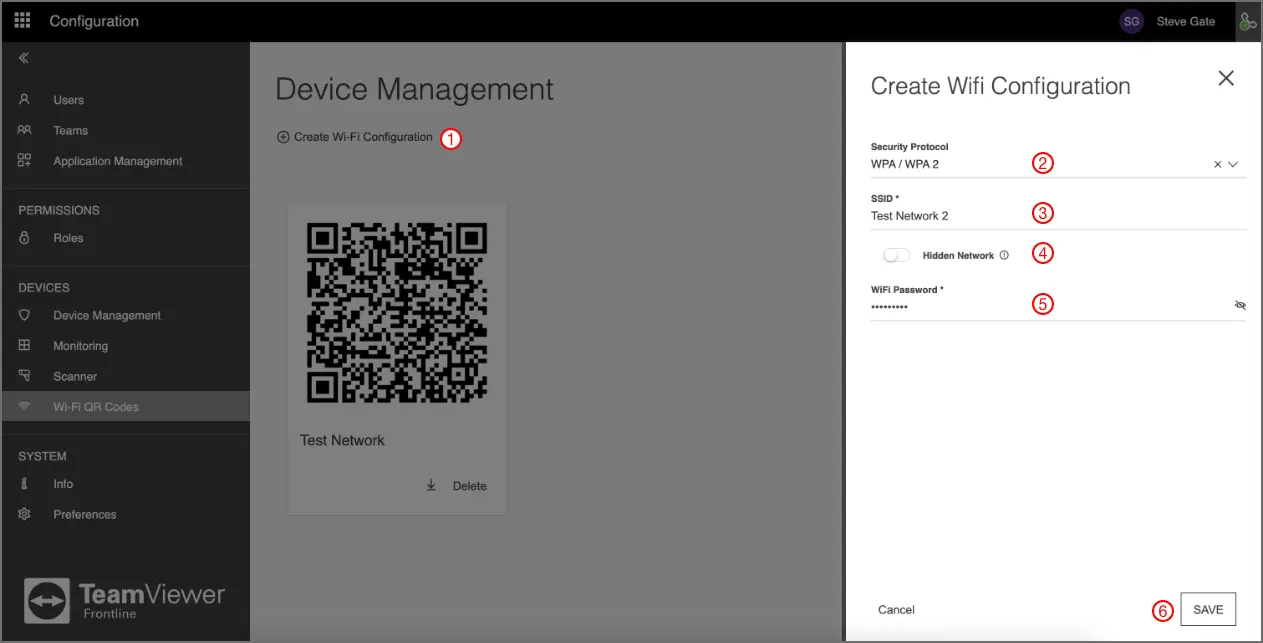Viewport: 1263px width, 643px height.
Task: Click the Create Wifi Configuration panel title
Action: (x=1001, y=86)
